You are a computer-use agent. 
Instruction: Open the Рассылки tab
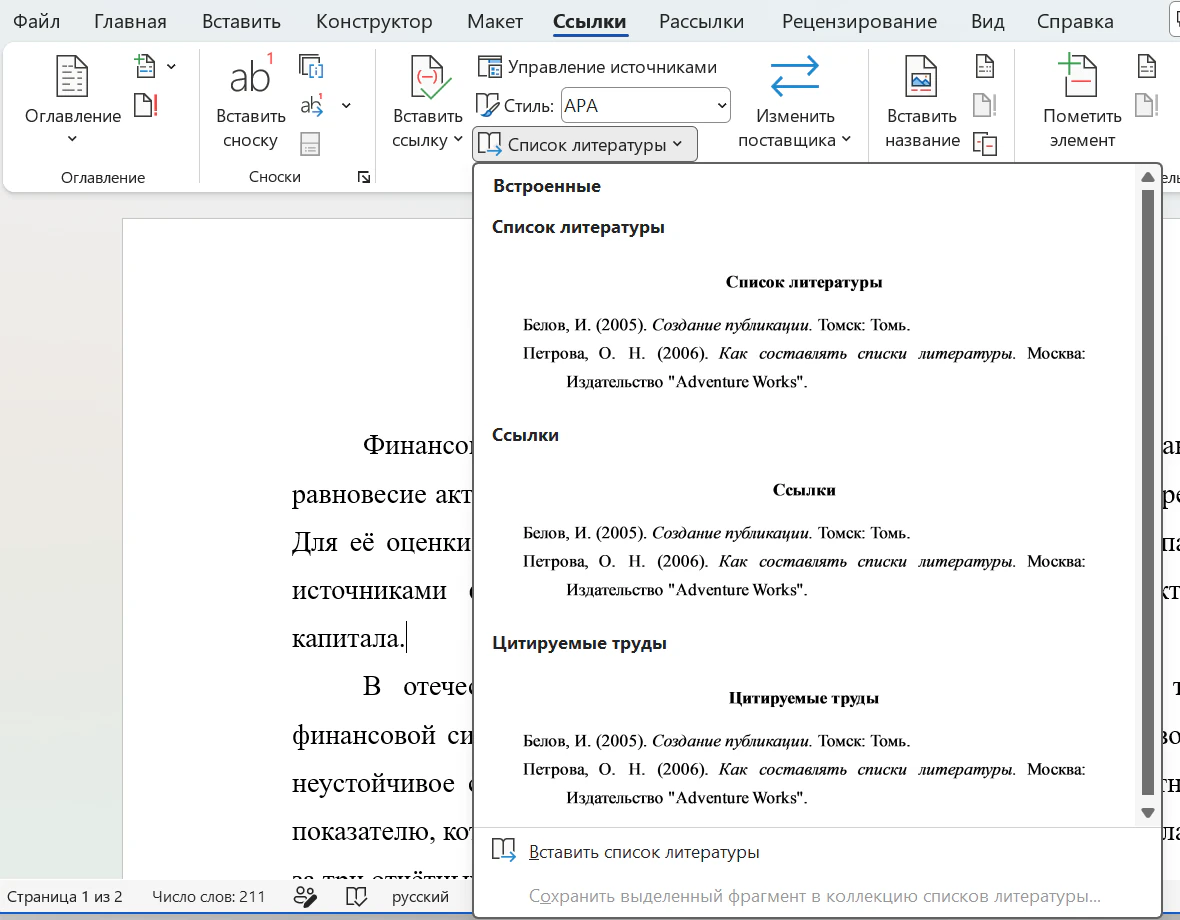[701, 22]
